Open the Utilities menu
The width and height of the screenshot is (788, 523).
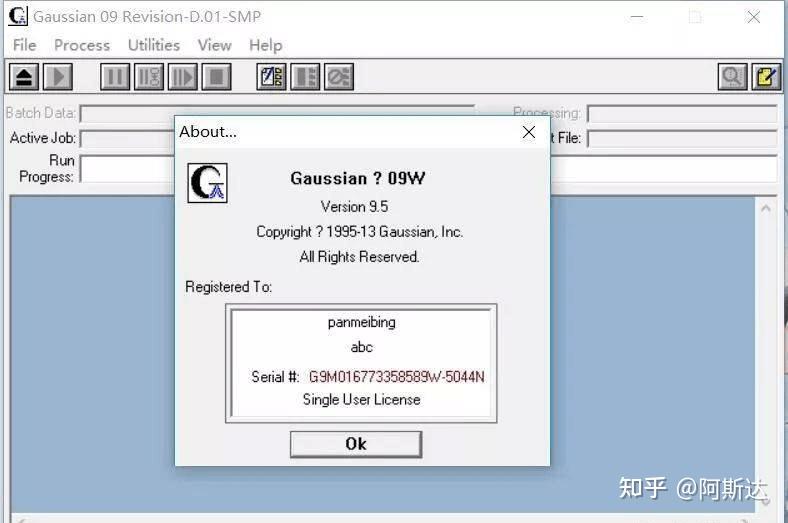[154, 45]
